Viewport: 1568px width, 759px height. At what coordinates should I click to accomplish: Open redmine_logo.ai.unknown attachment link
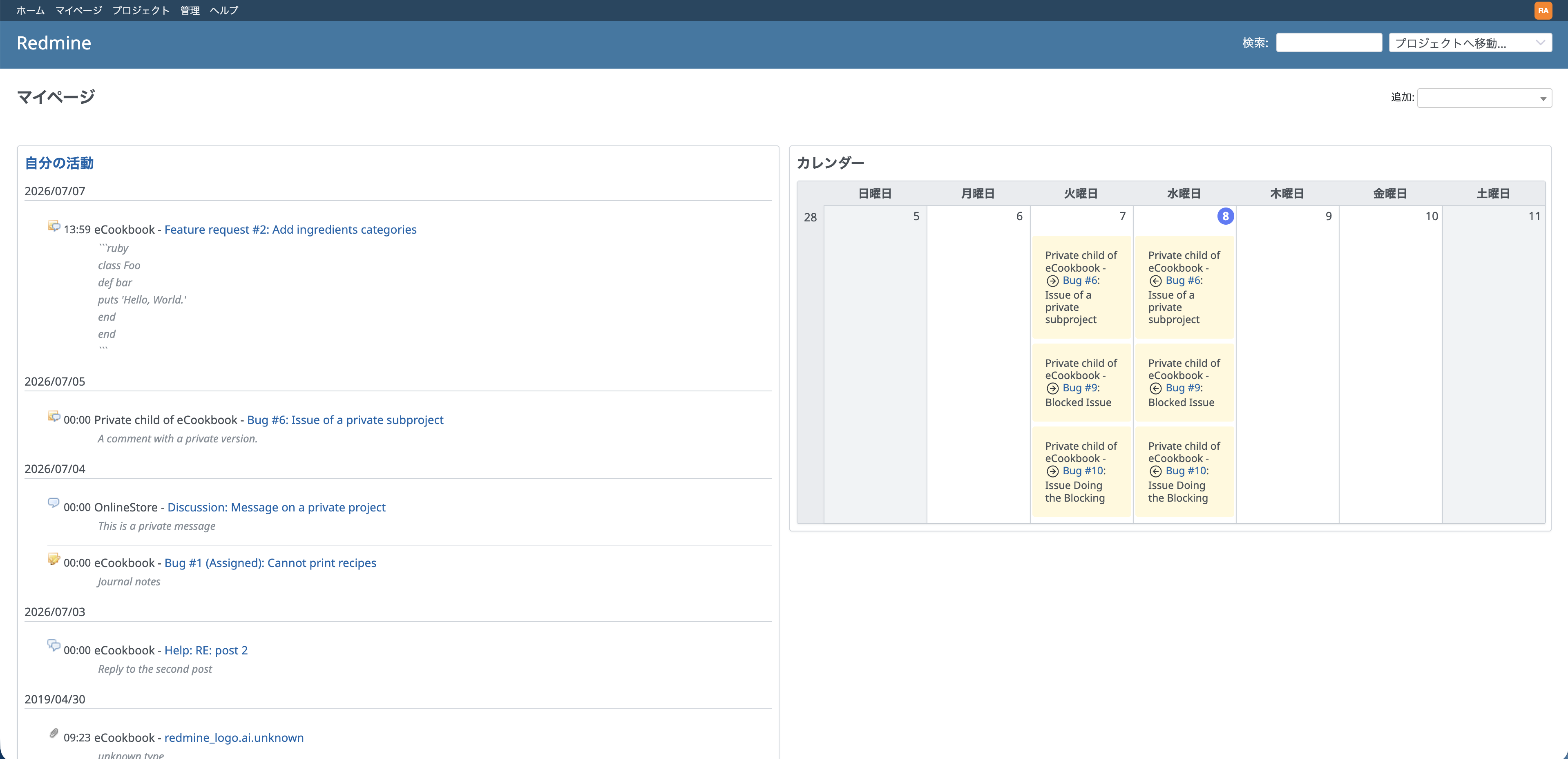point(234,738)
